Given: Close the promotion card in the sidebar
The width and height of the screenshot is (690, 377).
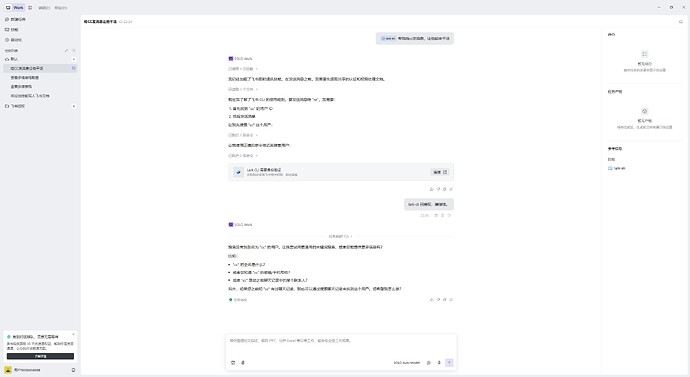Looking at the screenshot, I should point(73,335).
